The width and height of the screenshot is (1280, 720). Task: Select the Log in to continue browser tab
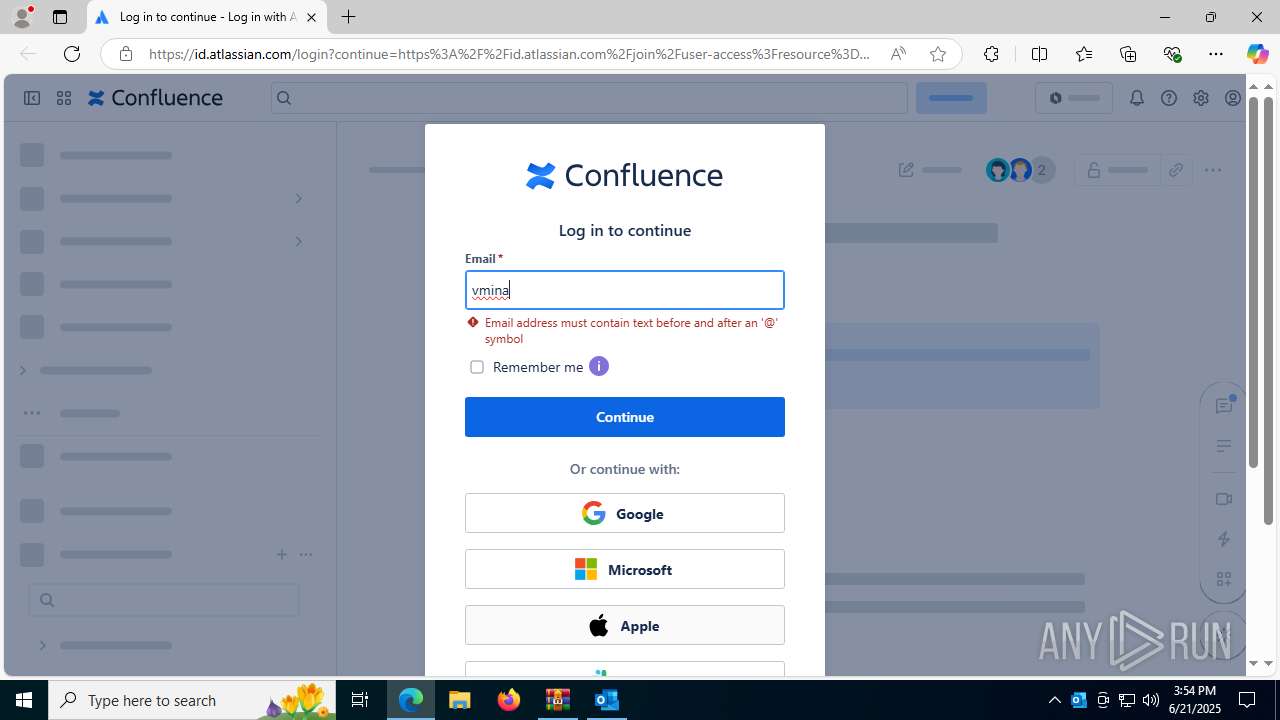pos(205,17)
